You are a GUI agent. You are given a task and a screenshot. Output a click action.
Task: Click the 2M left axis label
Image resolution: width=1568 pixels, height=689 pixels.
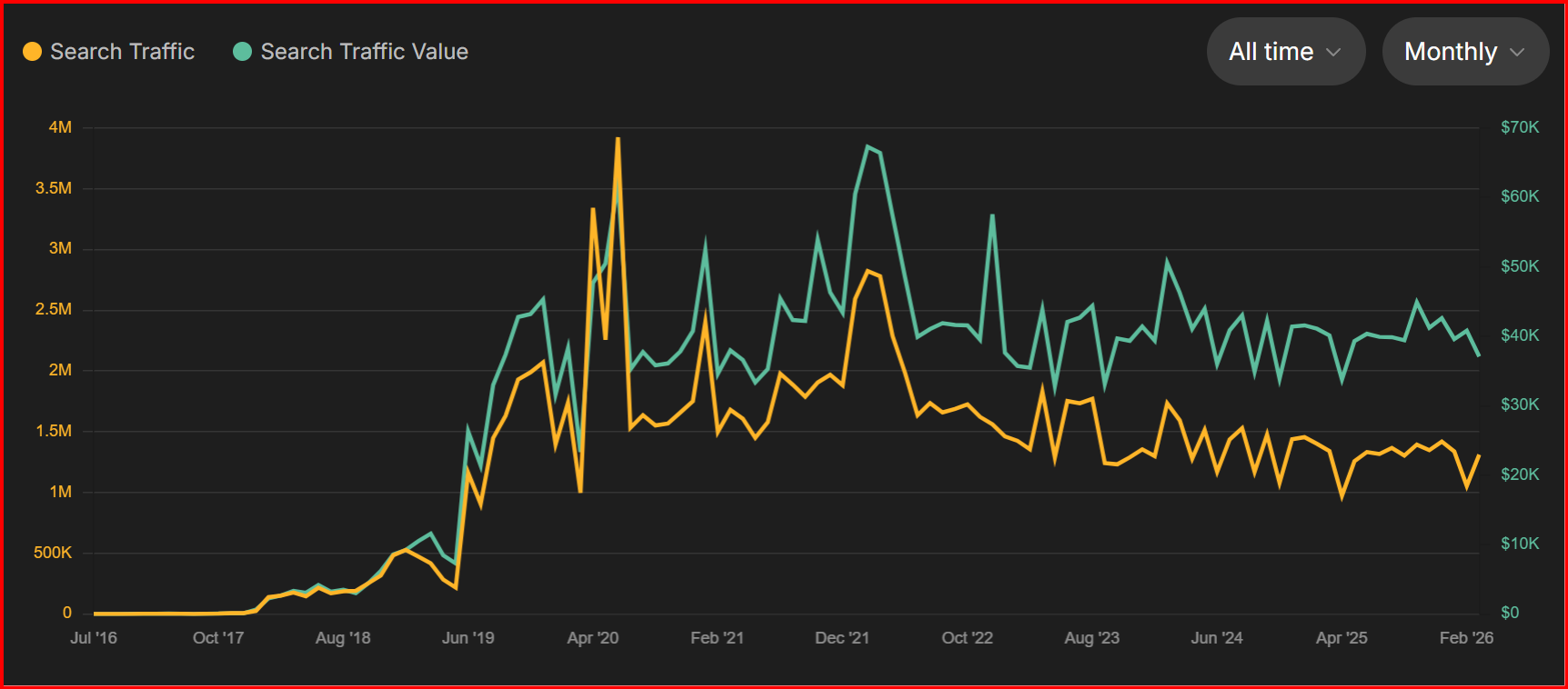[x=60, y=370]
